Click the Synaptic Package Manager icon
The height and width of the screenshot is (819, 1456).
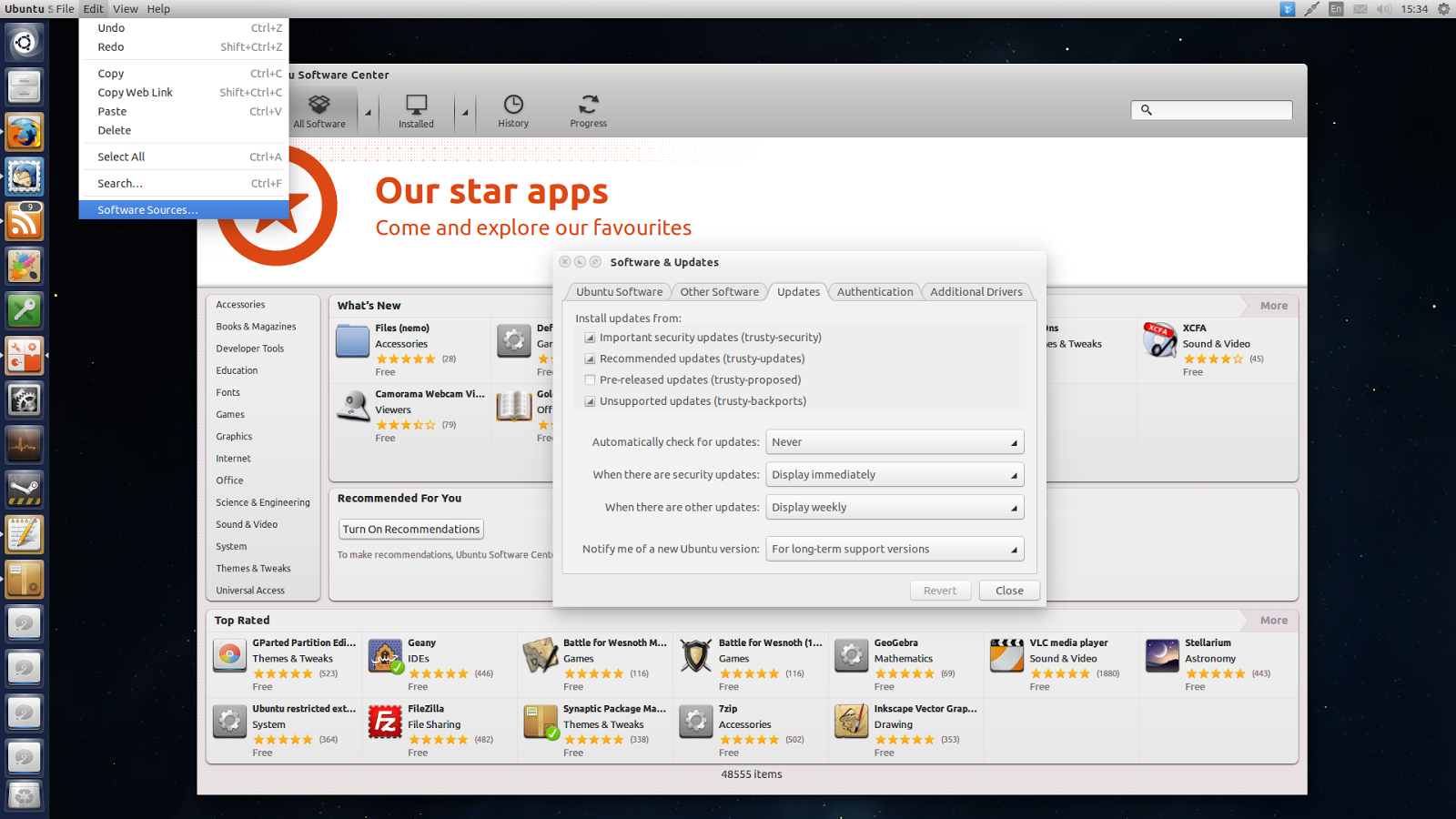tap(541, 722)
